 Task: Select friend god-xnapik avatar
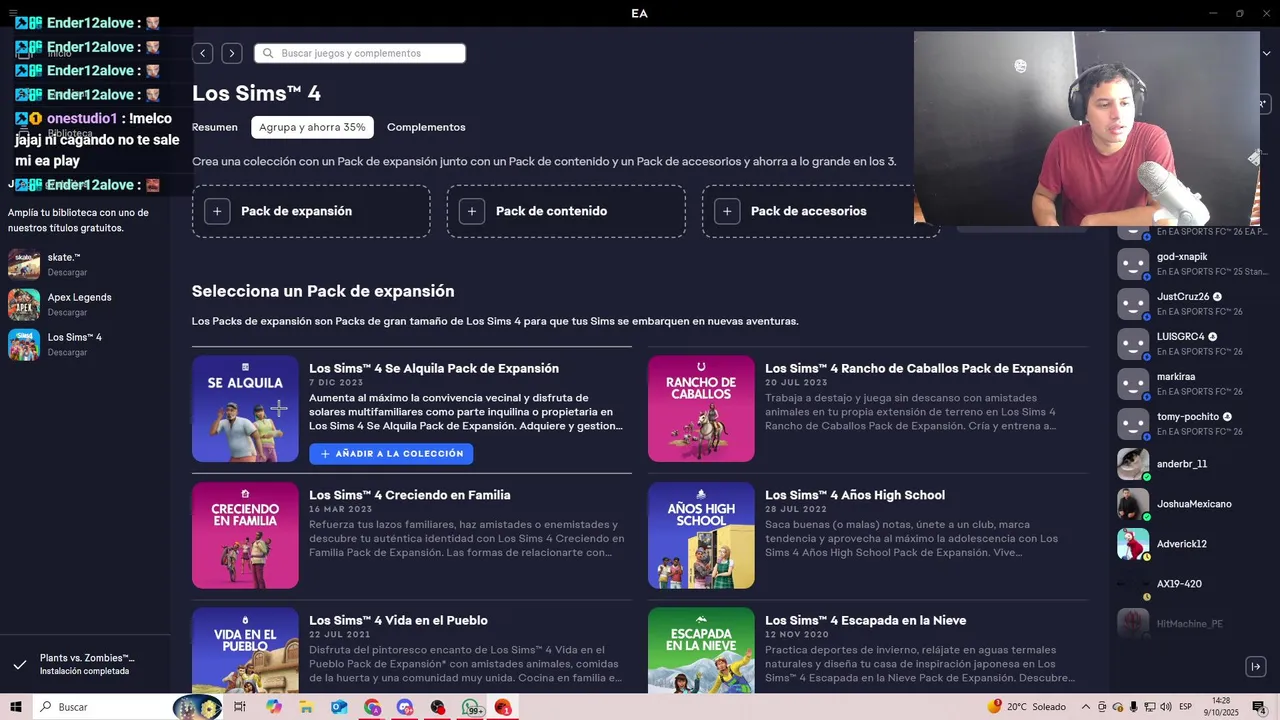coord(1133,264)
